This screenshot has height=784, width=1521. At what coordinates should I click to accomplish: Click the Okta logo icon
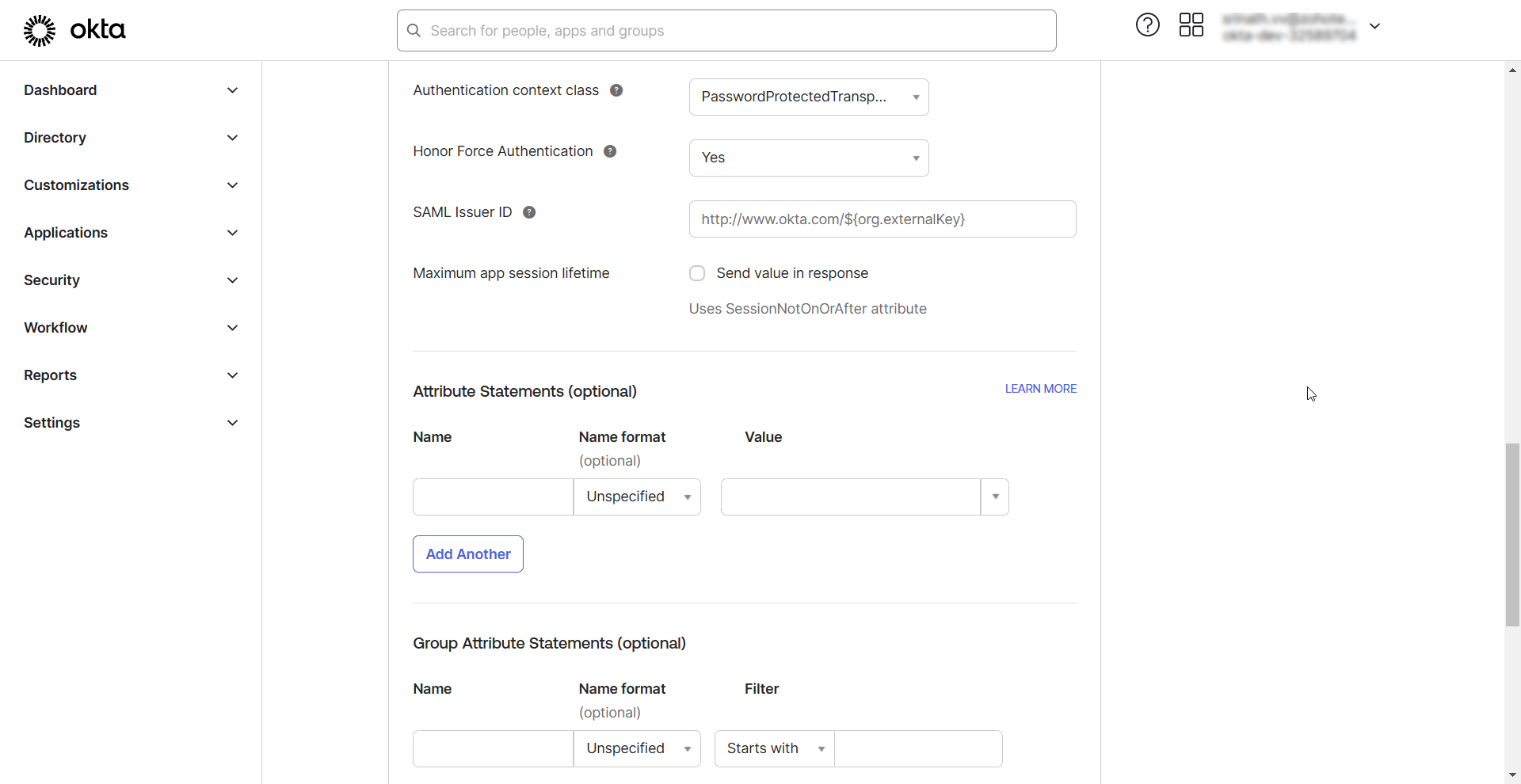coord(40,30)
